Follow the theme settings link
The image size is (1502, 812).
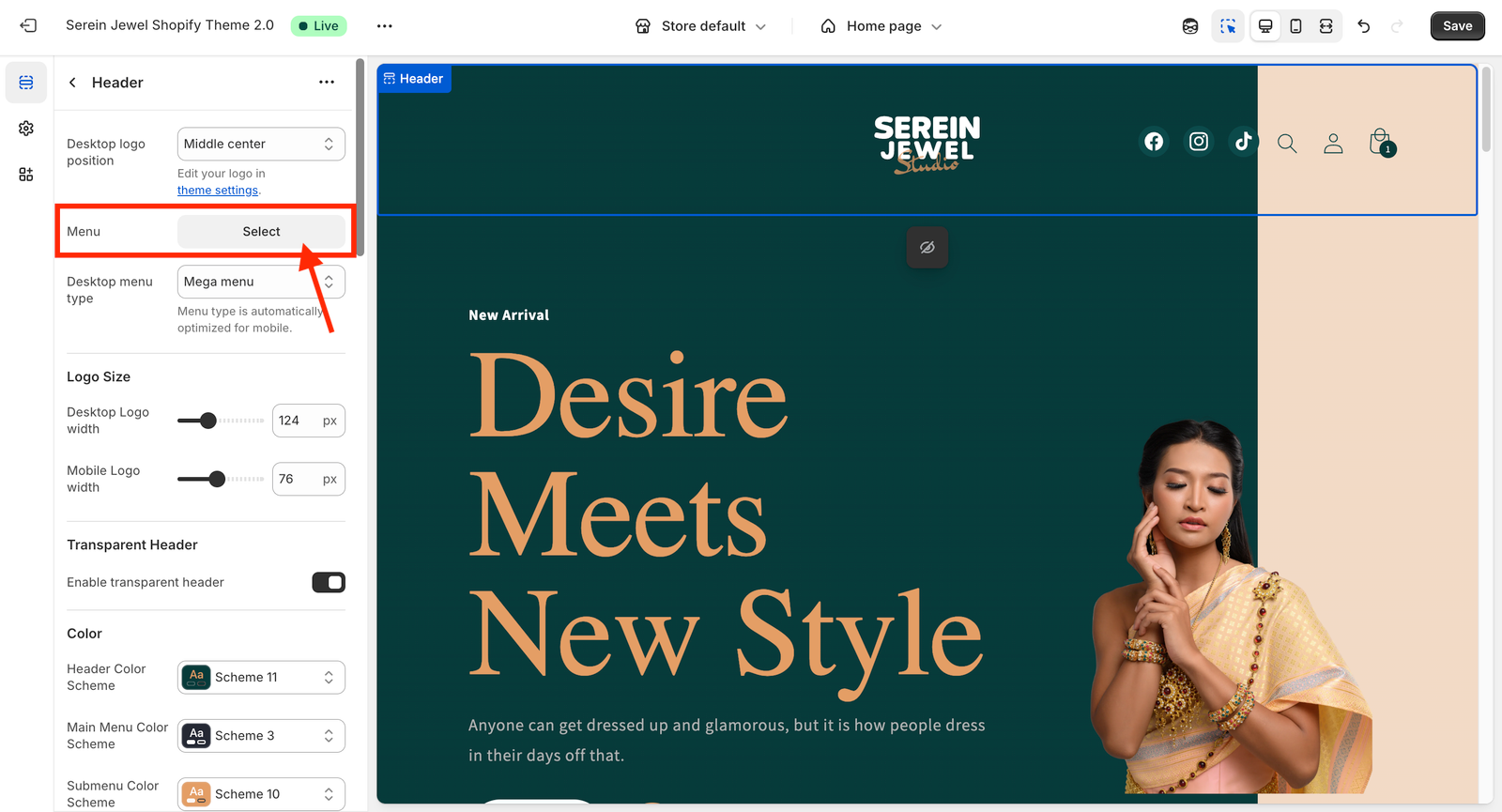tap(218, 191)
